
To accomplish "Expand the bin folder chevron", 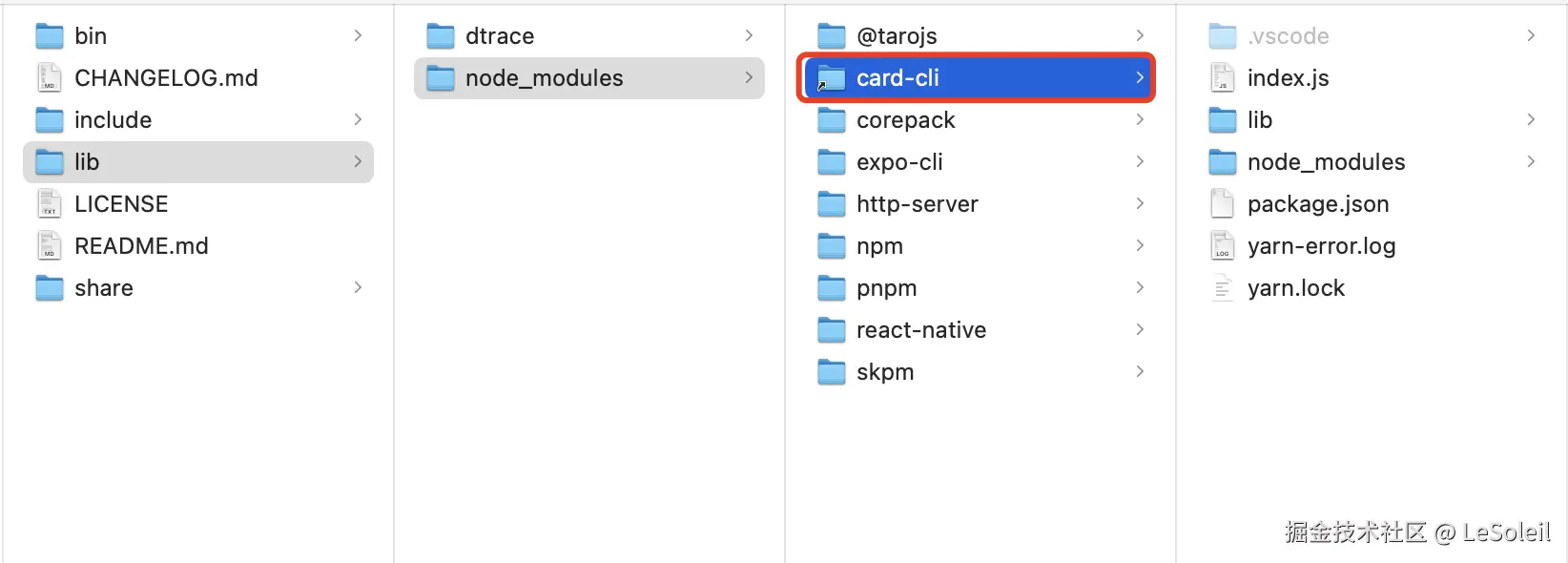I will pos(358,36).
